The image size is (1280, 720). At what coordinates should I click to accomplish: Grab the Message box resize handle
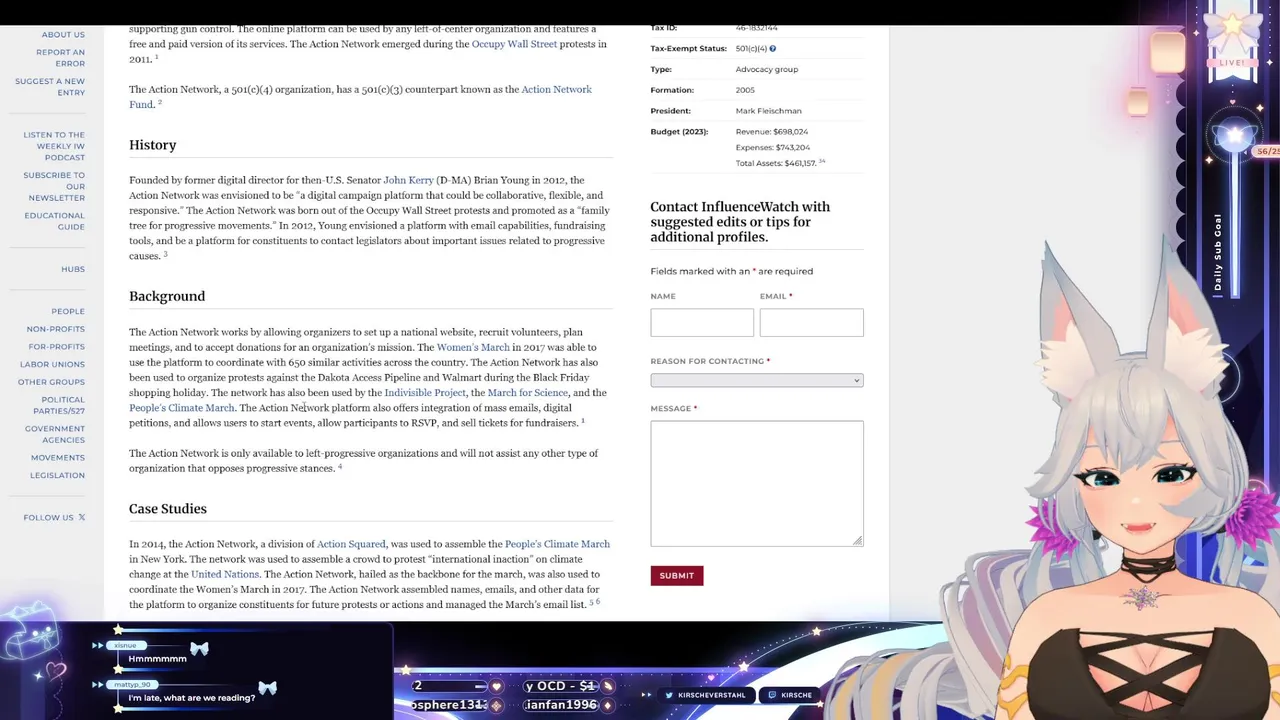857,541
